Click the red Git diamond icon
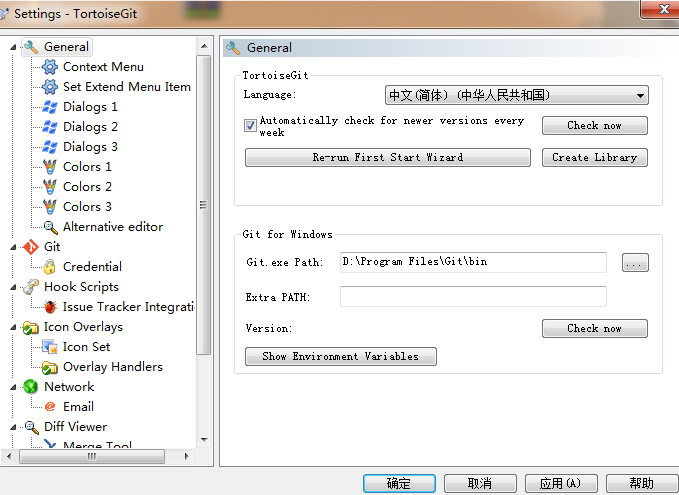 pyautogui.click(x=31, y=247)
